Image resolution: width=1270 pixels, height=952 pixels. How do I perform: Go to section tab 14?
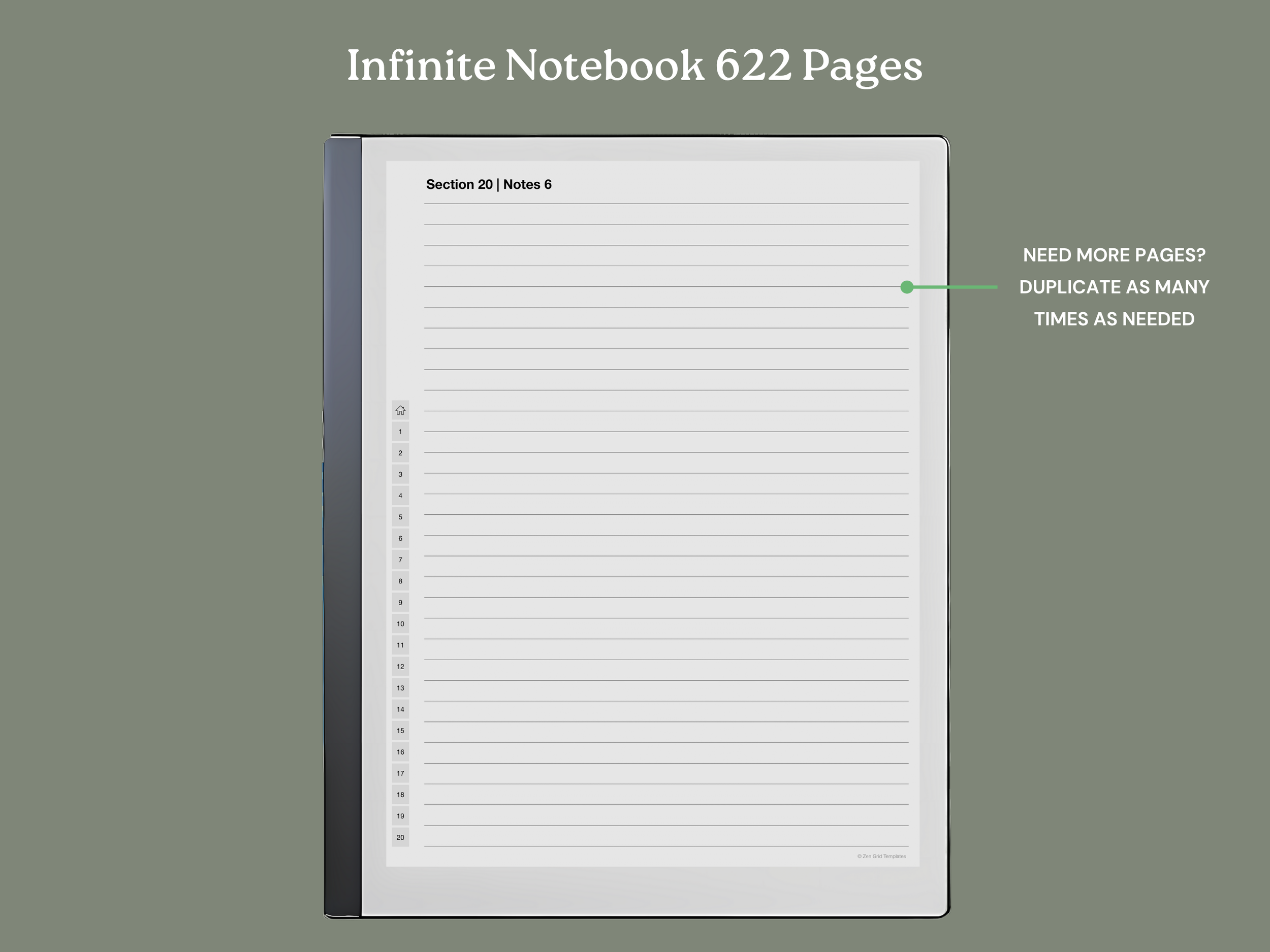click(400, 709)
